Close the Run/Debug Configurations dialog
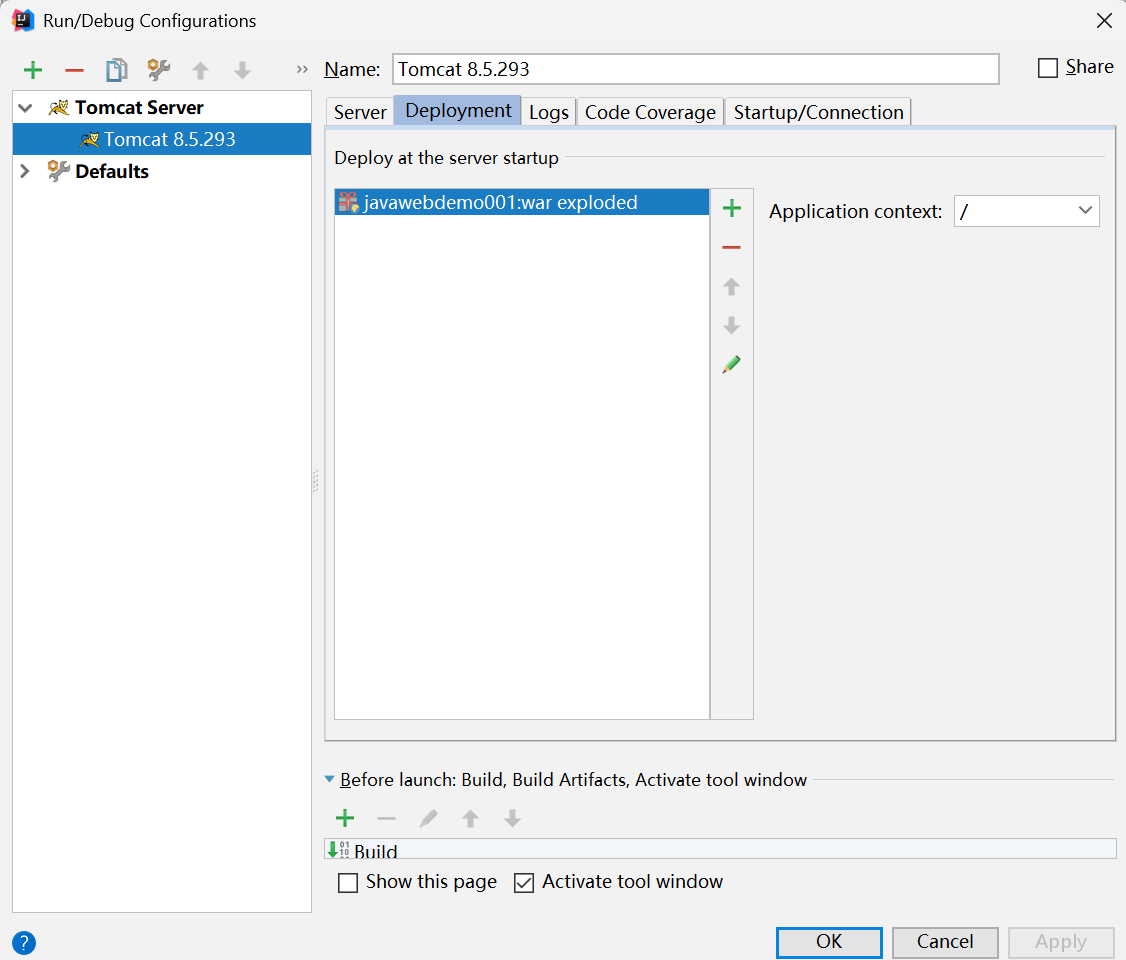The height and width of the screenshot is (960, 1126). (1104, 21)
